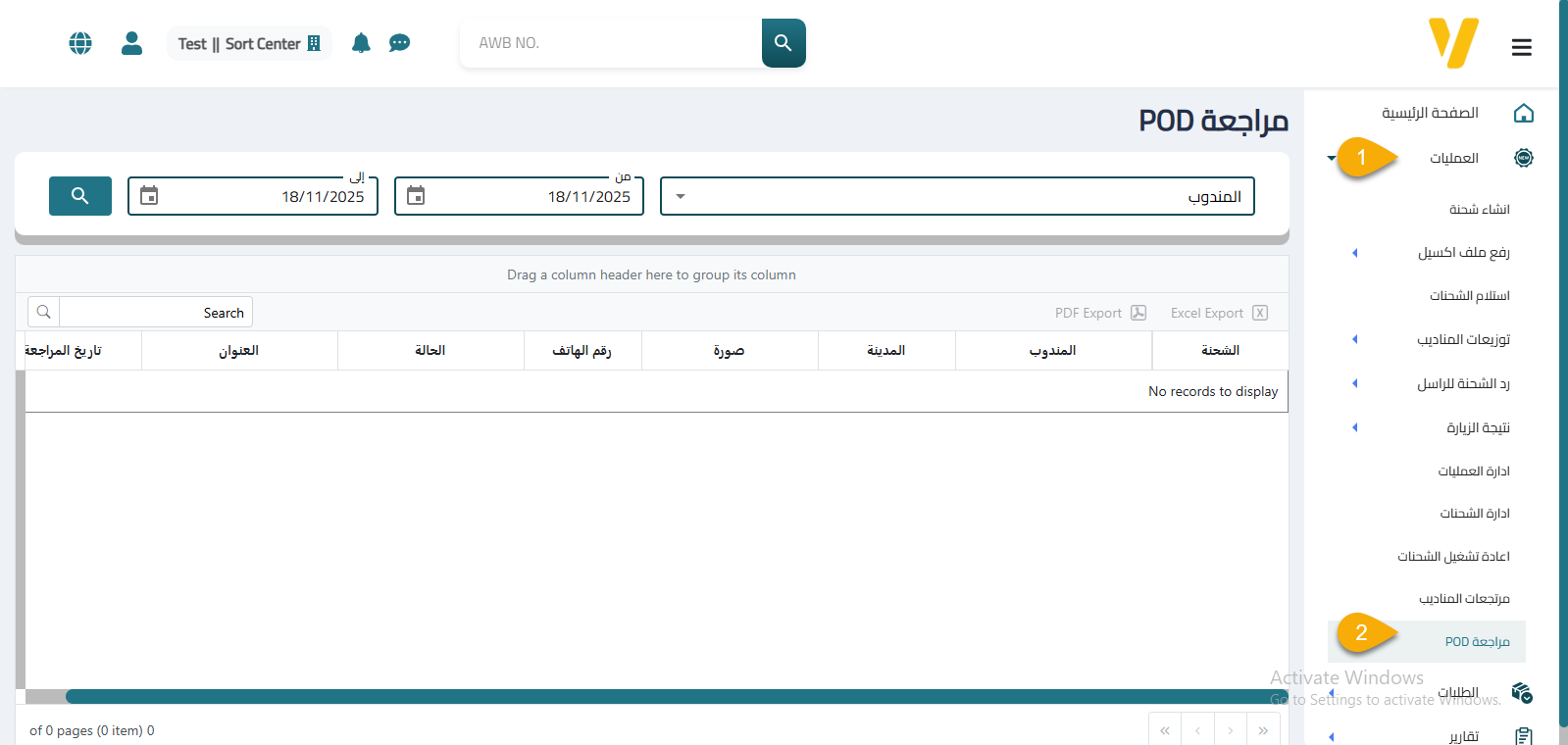This screenshot has width=1568, height=745.
Task: Sort by رقم الهاتف column header
Action: pyautogui.click(x=582, y=350)
